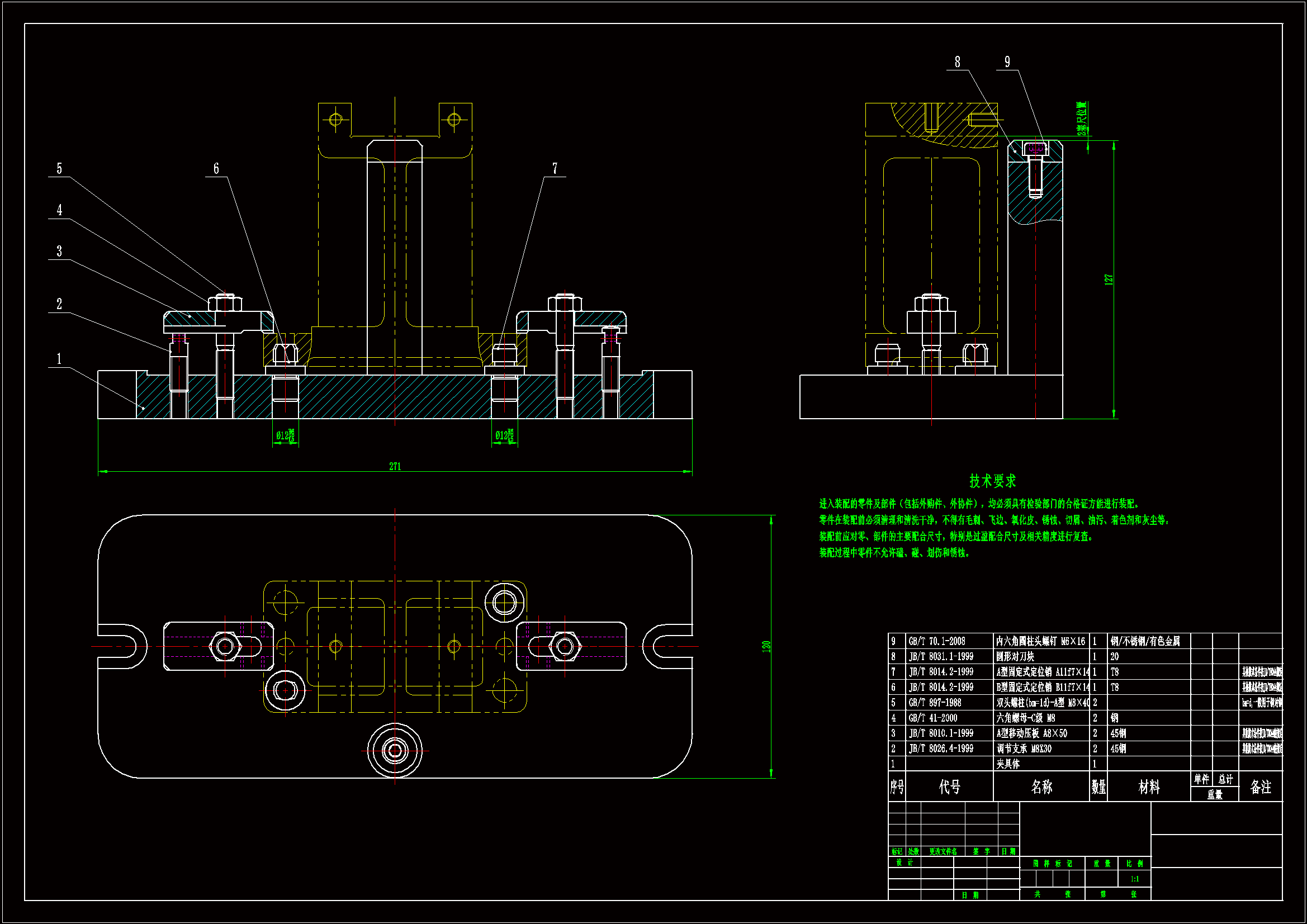Click the 名称 column header

1041,787
